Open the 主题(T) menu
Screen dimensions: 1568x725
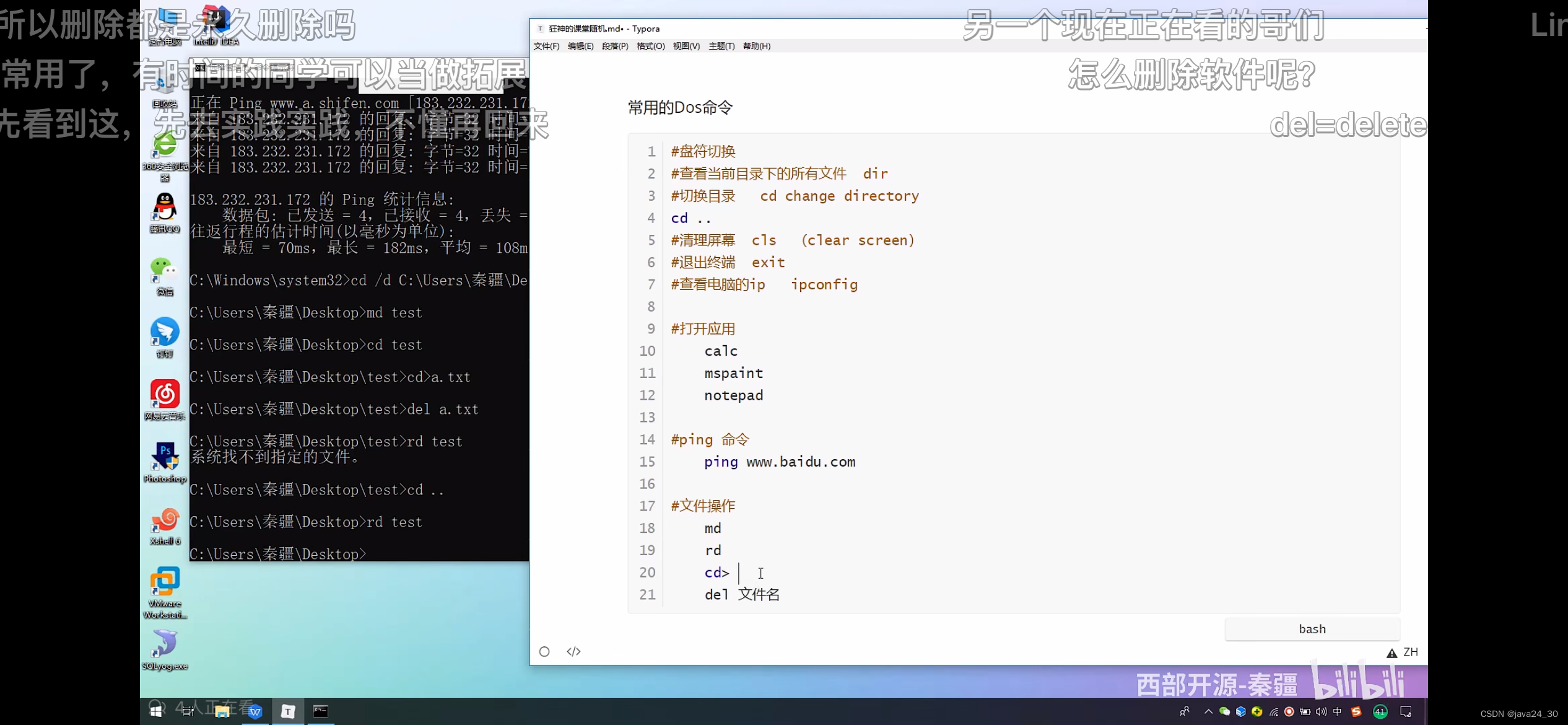tap(721, 46)
